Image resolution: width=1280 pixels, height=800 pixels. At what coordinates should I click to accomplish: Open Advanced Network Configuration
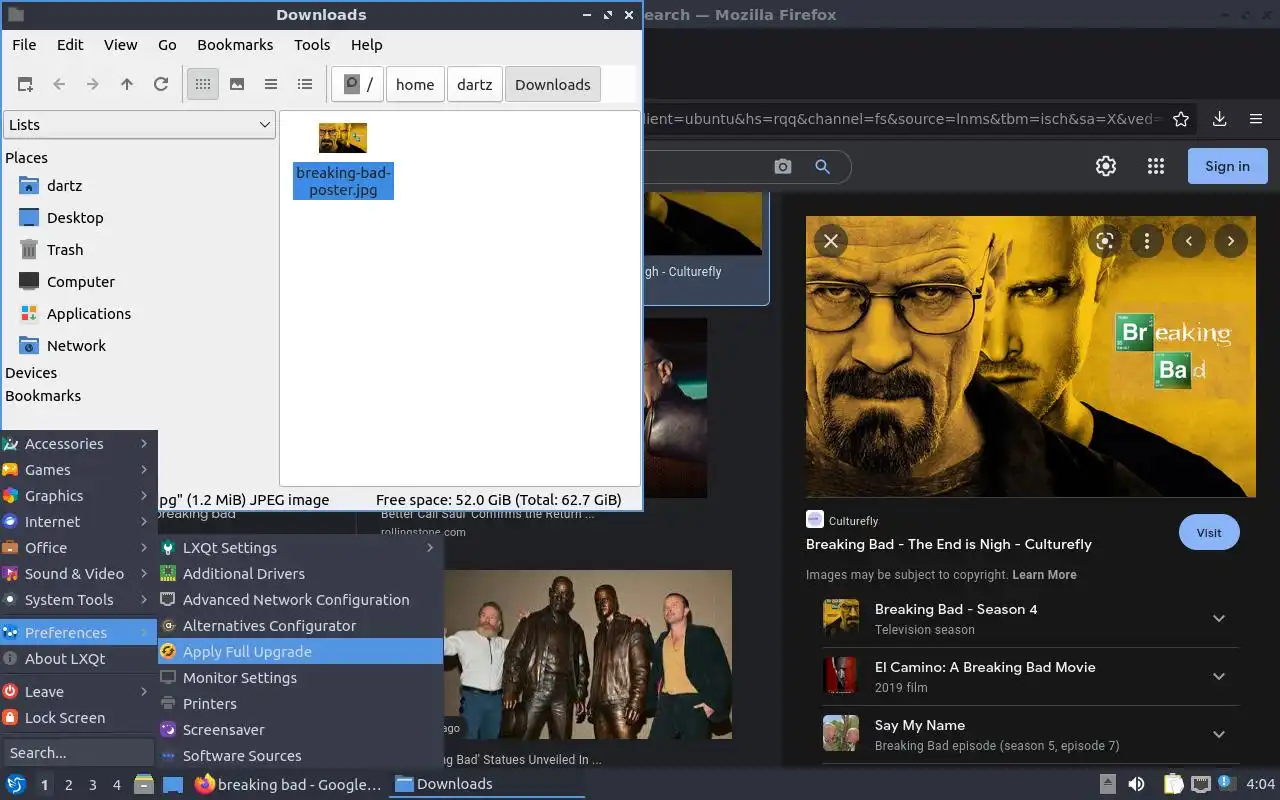[300, 600]
